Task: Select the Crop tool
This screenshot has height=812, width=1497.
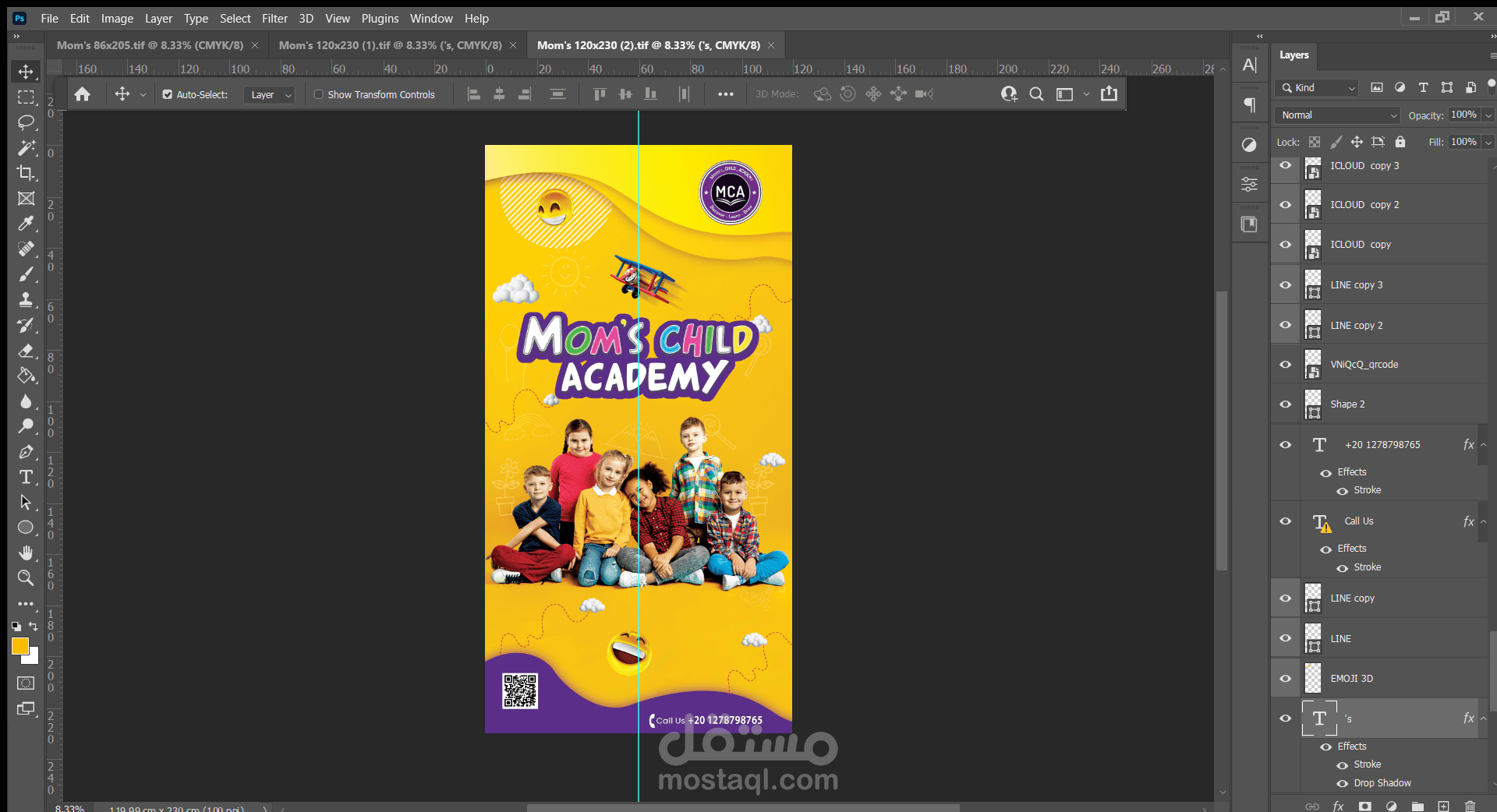Action: pos(26,173)
